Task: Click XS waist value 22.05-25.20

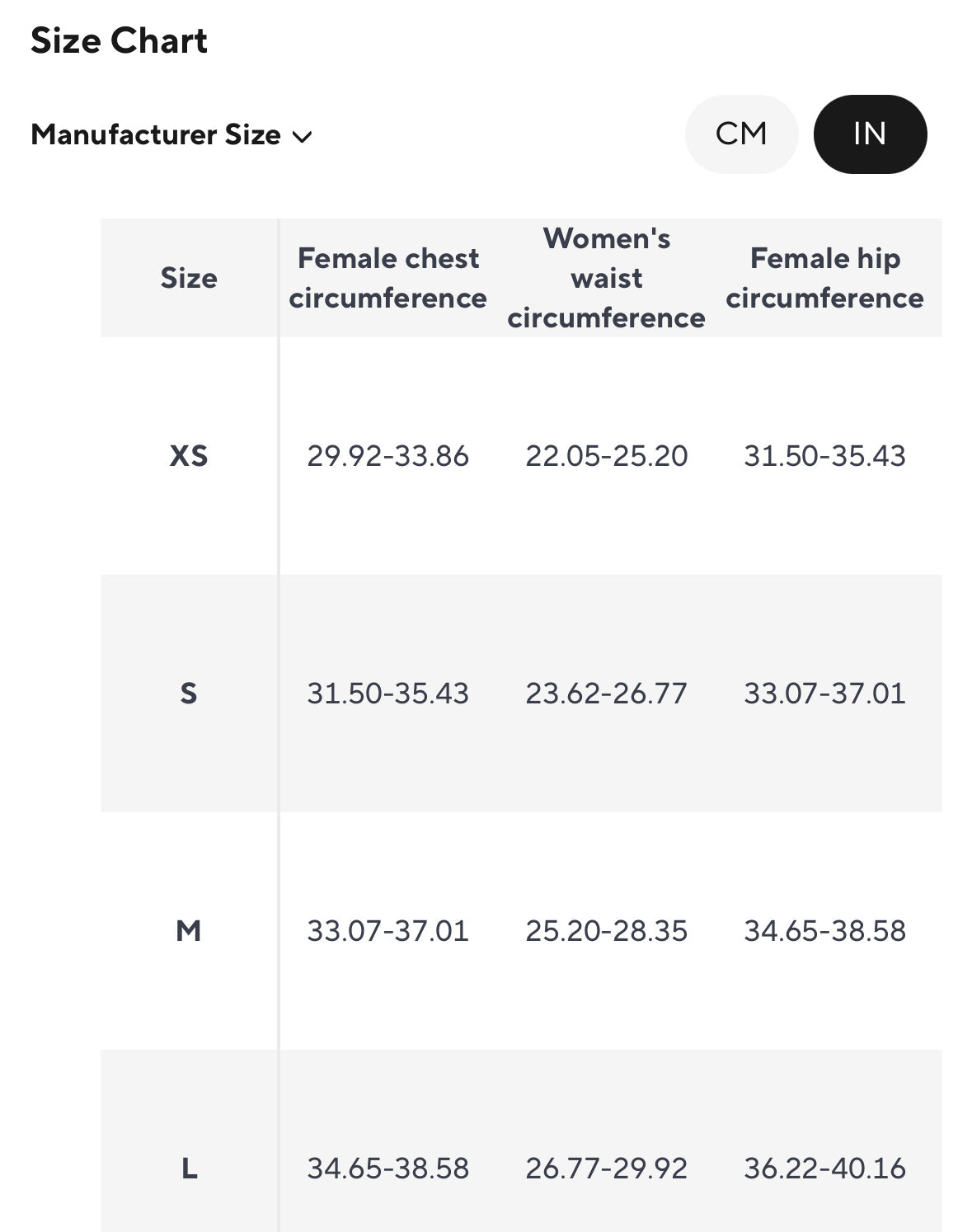Action: click(606, 456)
